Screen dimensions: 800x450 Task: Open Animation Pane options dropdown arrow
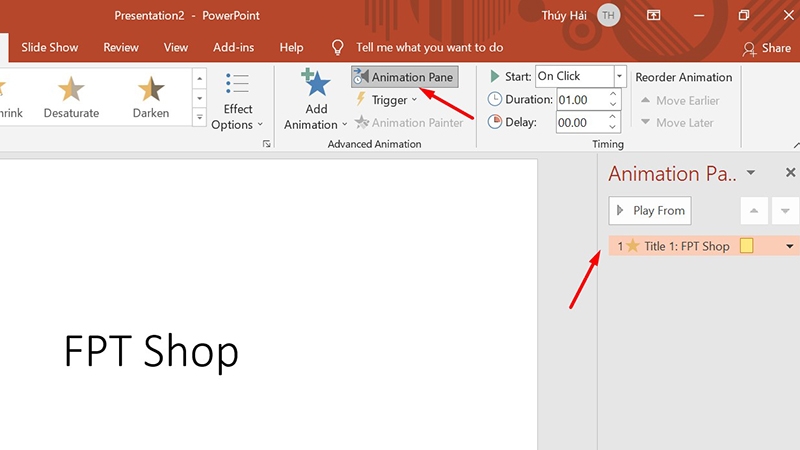tap(751, 172)
